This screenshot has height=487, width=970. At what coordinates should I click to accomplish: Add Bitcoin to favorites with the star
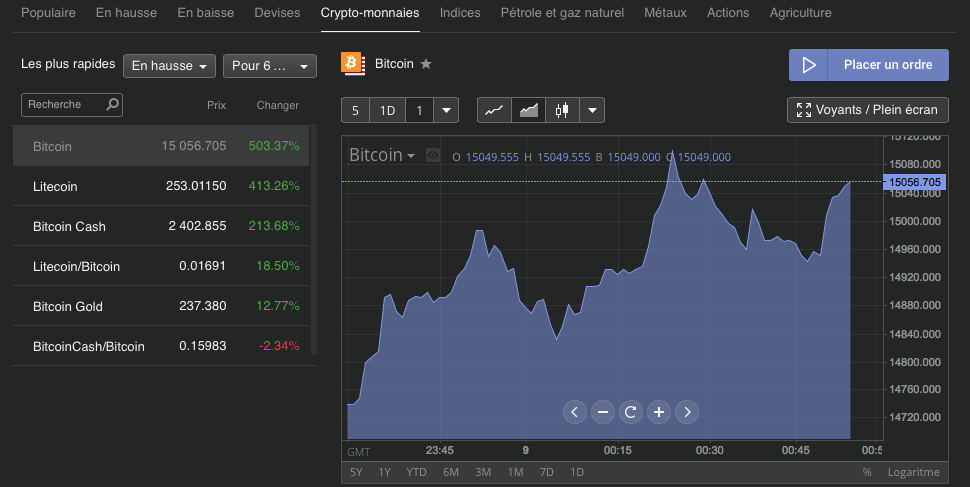click(426, 64)
